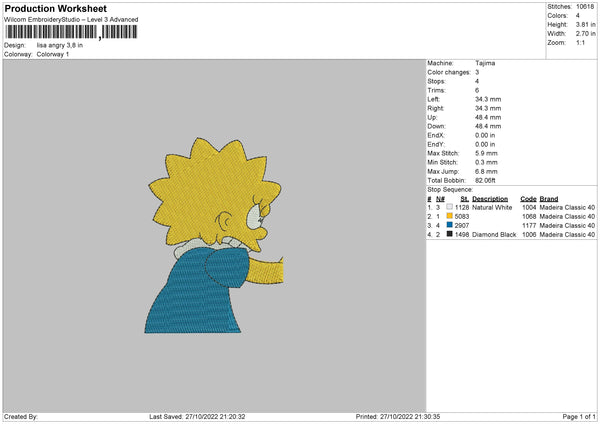Viewport: 600px width, 424px height.
Task: Click the 'Wilcom EmbroideryStudio – Level 3 Advanced' text
Action: click(71, 20)
